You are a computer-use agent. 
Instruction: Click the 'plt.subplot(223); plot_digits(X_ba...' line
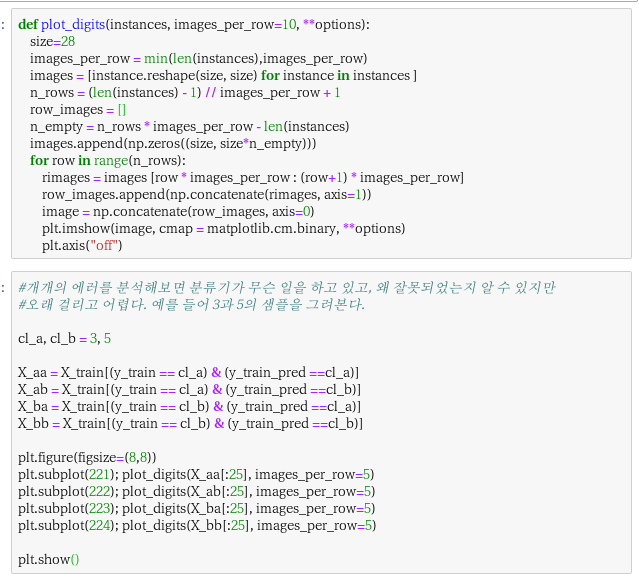click(196, 509)
